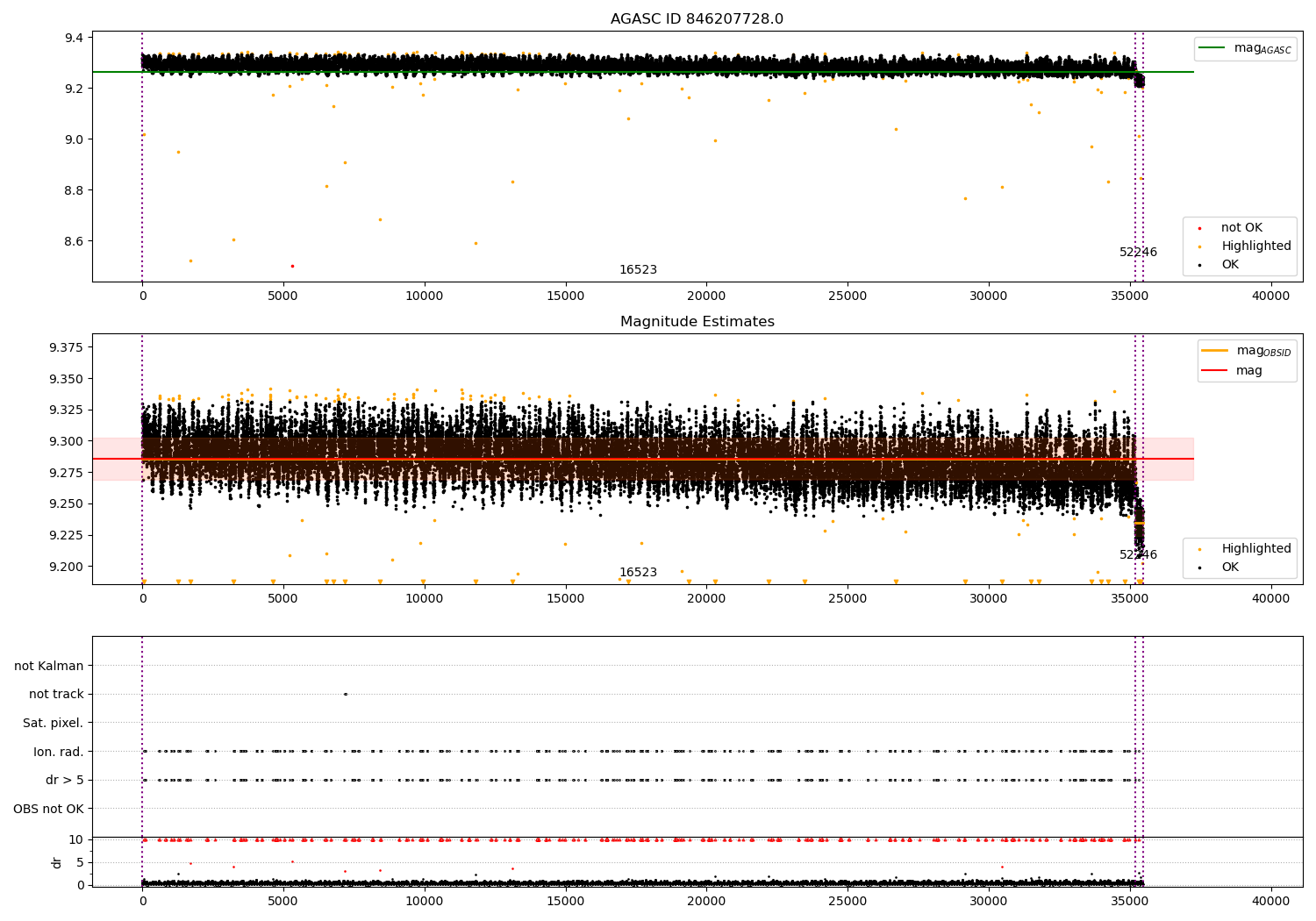Image resolution: width=1316 pixels, height=921 pixels.
Task: Click the '16523' annotation in the top plot
Action: coord(638,270)
